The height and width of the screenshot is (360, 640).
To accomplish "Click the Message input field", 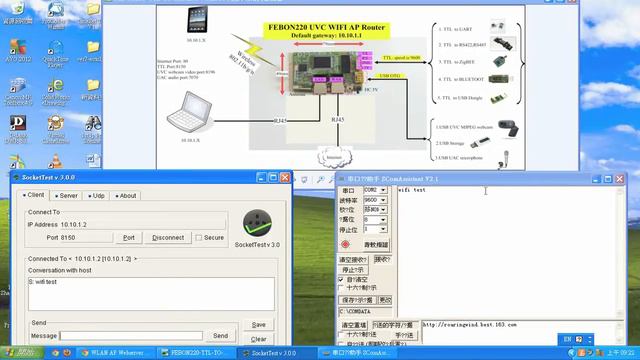I will pyautogui.click(x=131, y=336).
